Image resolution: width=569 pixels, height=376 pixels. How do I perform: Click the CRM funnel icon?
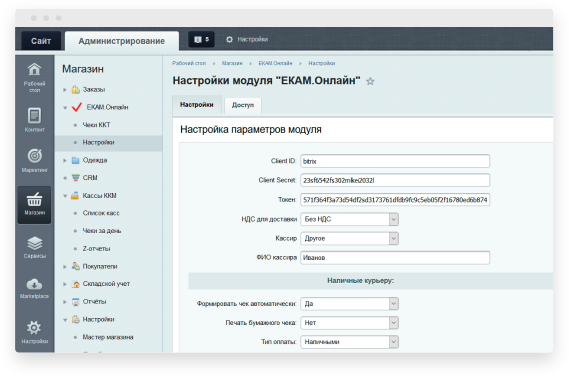tap(75, 178)
